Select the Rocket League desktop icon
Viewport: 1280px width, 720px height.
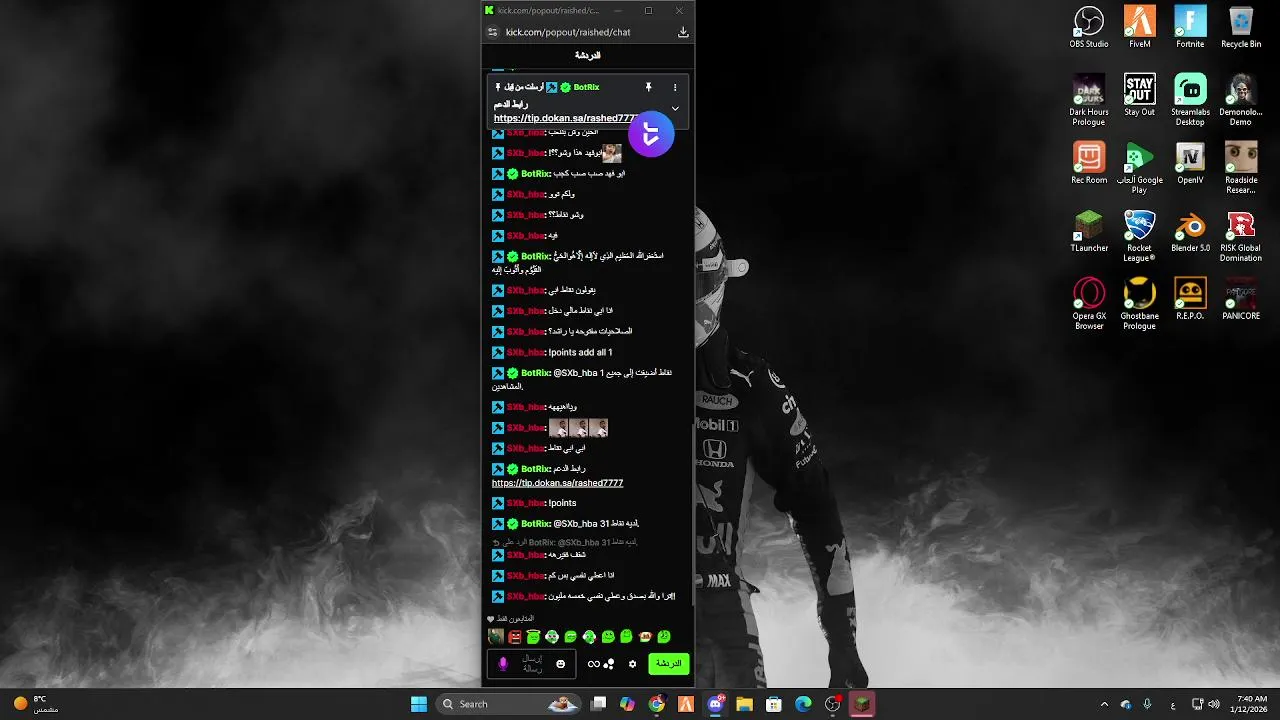tap(1139, 236)
